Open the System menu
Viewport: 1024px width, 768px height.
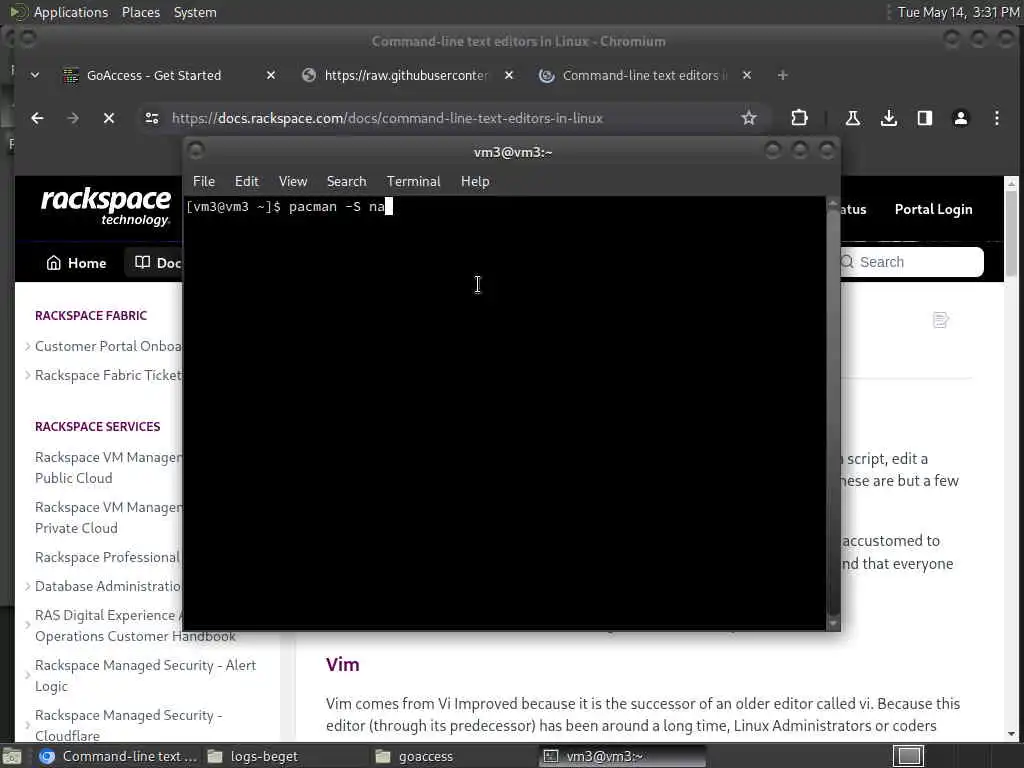[195, 12]
